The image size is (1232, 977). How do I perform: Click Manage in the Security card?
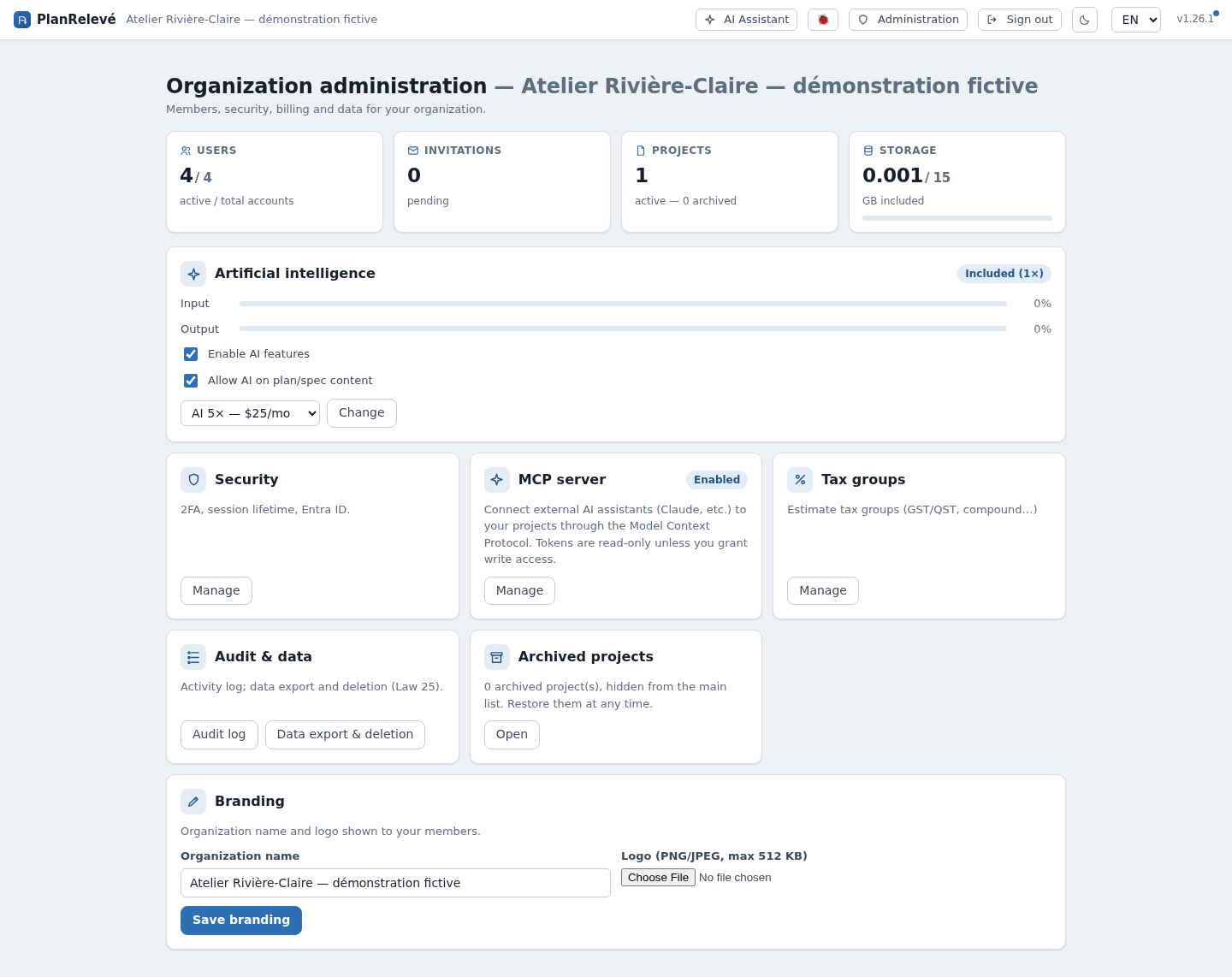[216, 591]
